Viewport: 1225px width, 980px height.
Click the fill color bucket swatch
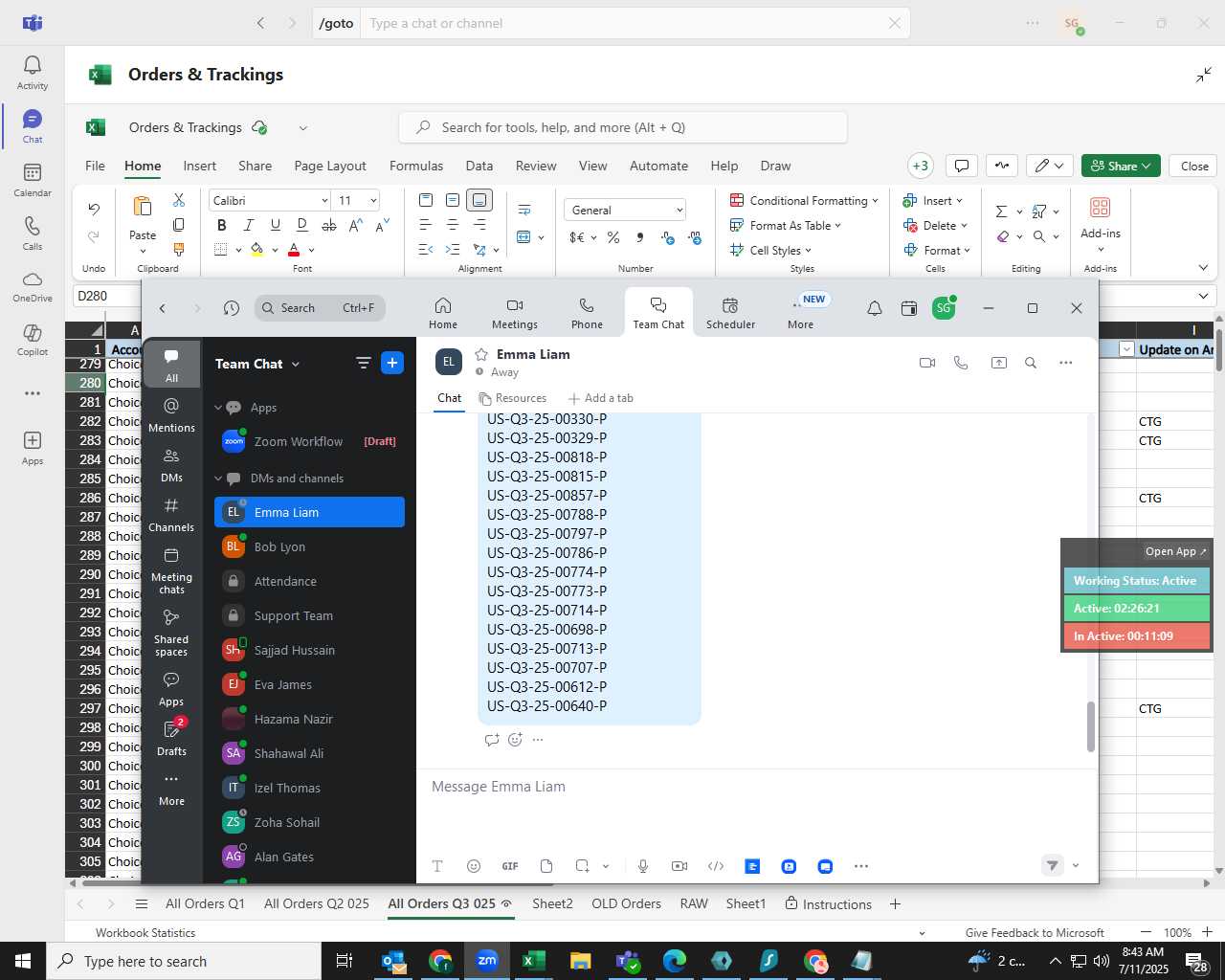(x=256, y=250)
